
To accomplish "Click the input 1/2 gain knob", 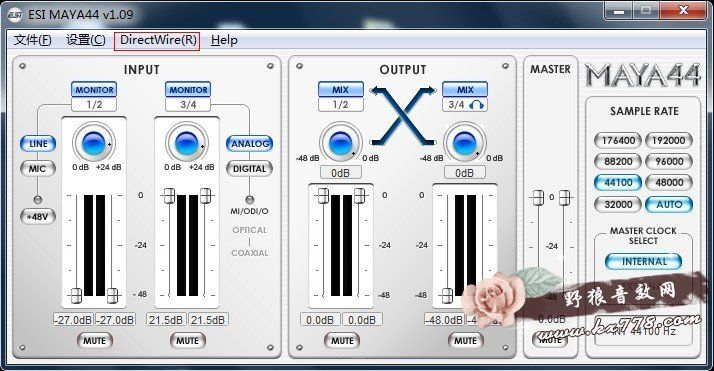I will pyautogui.click(x=94, y=143).
